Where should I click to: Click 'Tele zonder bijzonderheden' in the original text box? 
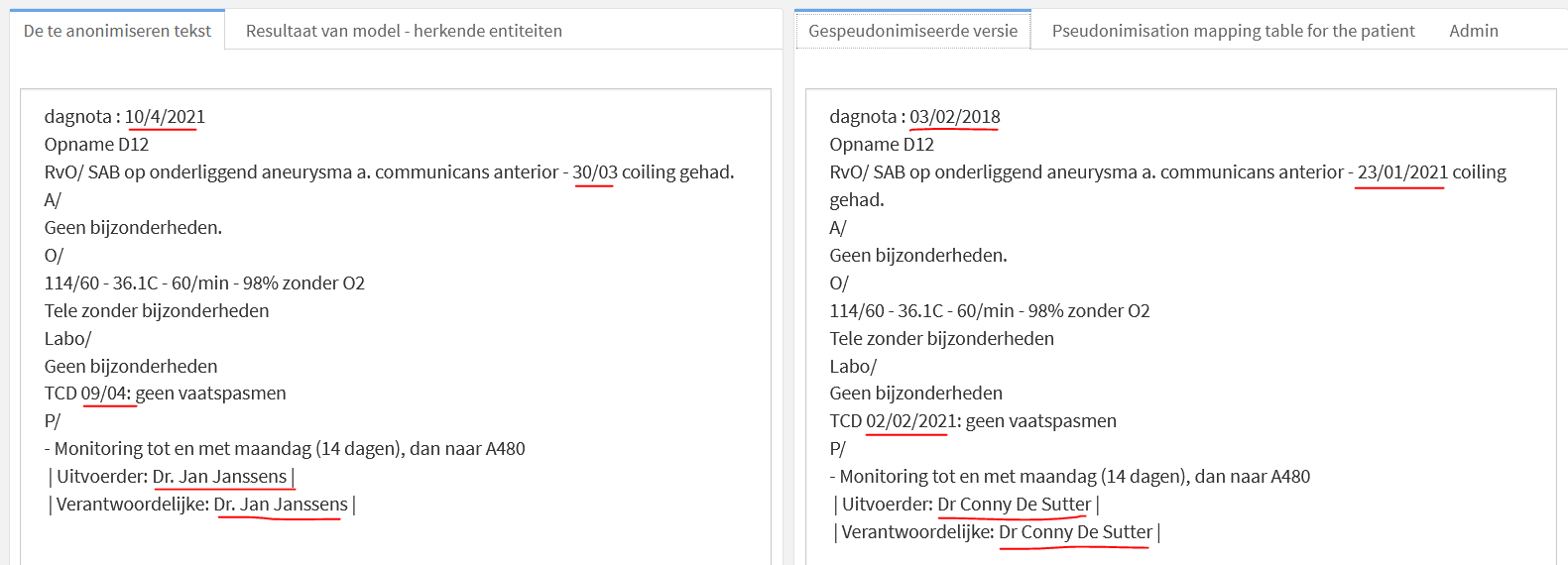click(157, 311)
